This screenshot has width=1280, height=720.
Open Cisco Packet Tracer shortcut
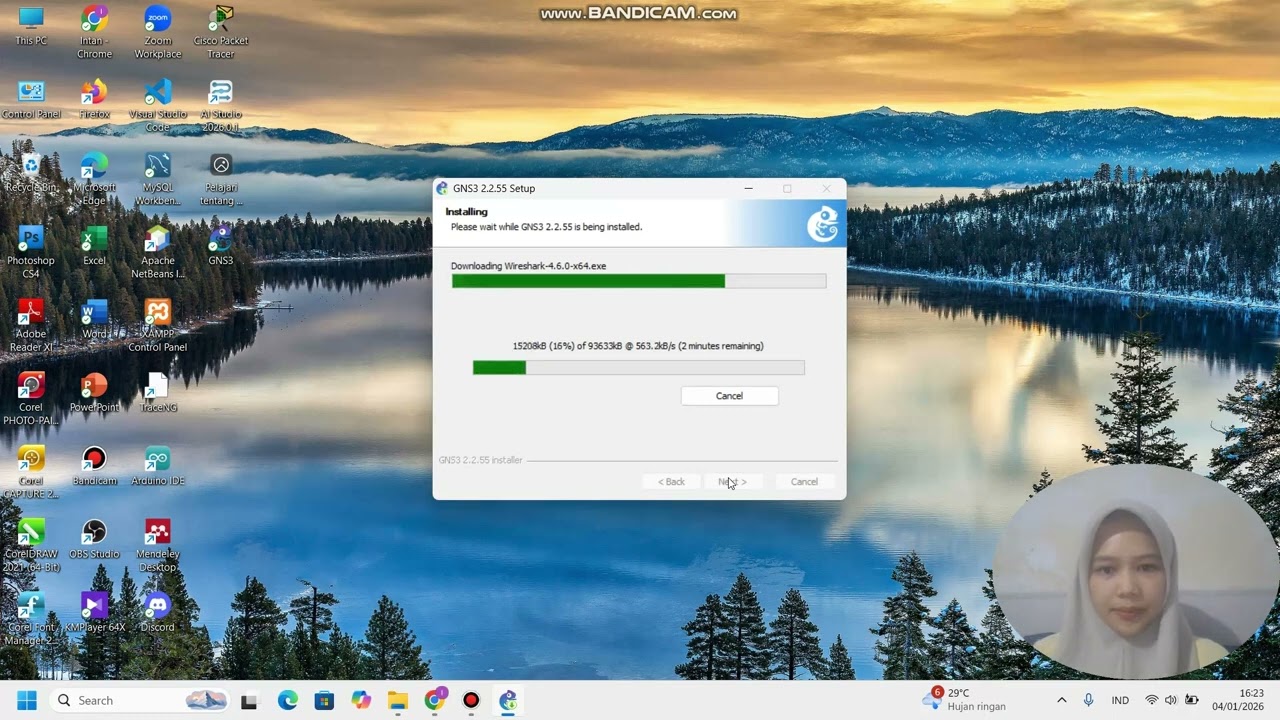[x=221, y=32]
